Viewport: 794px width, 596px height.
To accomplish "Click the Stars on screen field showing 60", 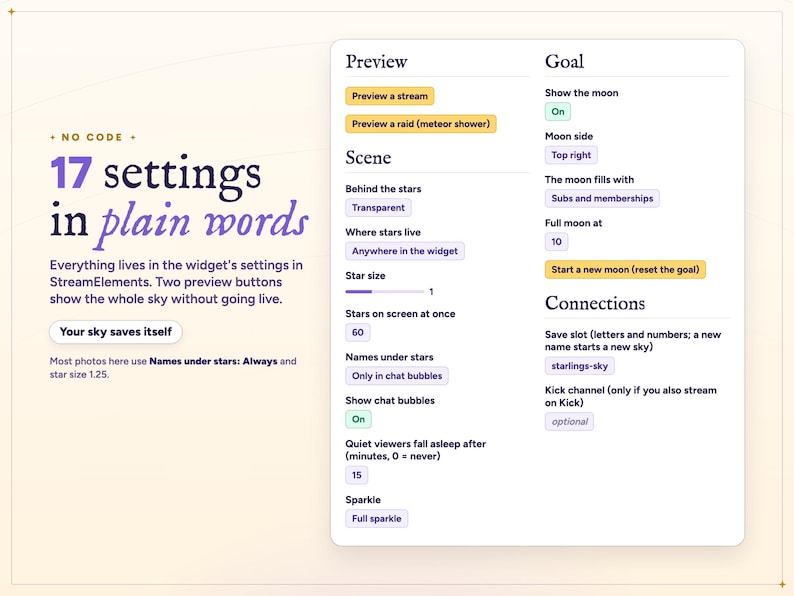I will pyautogui.click(x=358, y=332).
